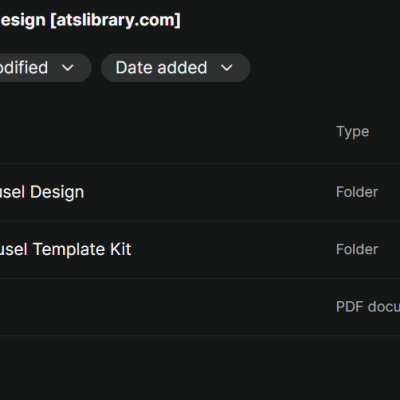Open the Modified filter chip
The image size is (400, 400).
(45, 68)
